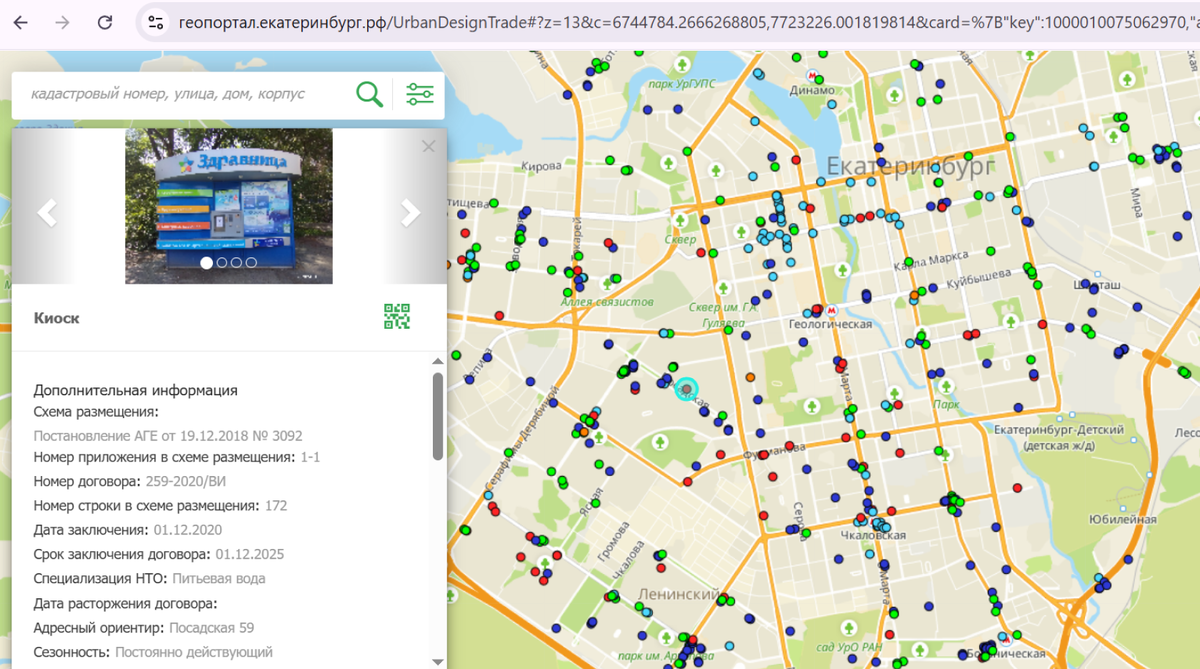Click the Юбилейная label on map
This screenshot has width=1200, height=669.
coord(1122,520)
